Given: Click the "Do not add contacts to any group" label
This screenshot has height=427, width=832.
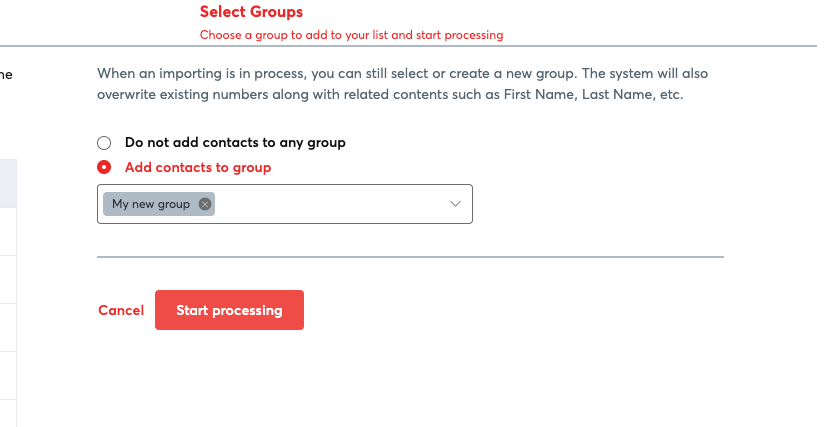Looking at the screenshot, I should point(235,143).
